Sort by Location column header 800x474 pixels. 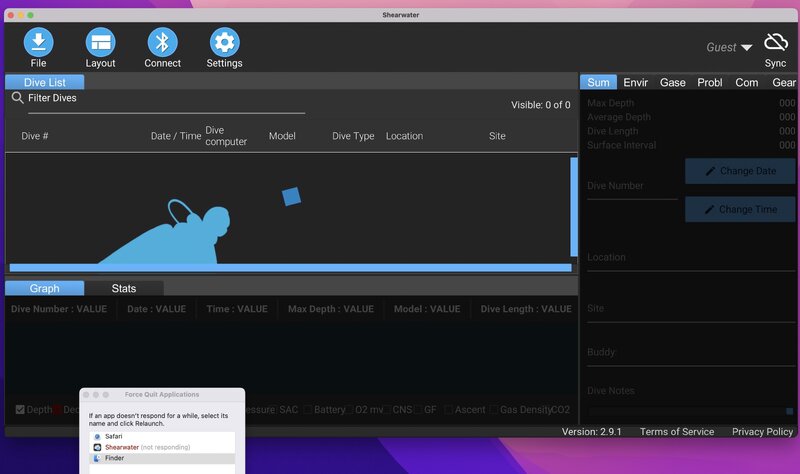[404, 136]
